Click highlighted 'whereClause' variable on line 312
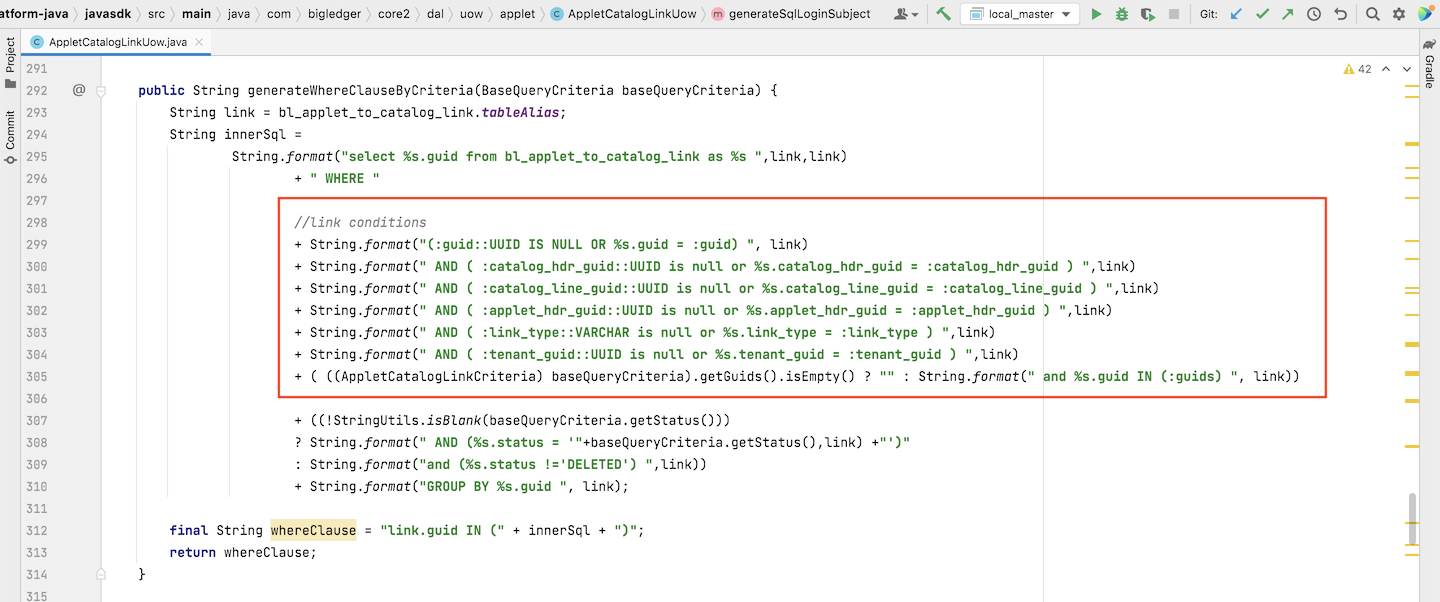This screenshot has height=602, width=1440. tap(313, 530)
